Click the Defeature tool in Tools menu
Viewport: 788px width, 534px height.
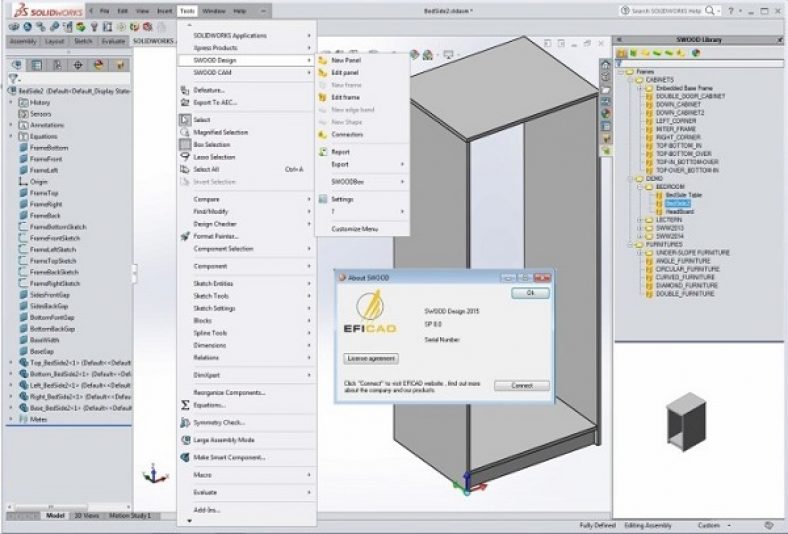[209, 90]
